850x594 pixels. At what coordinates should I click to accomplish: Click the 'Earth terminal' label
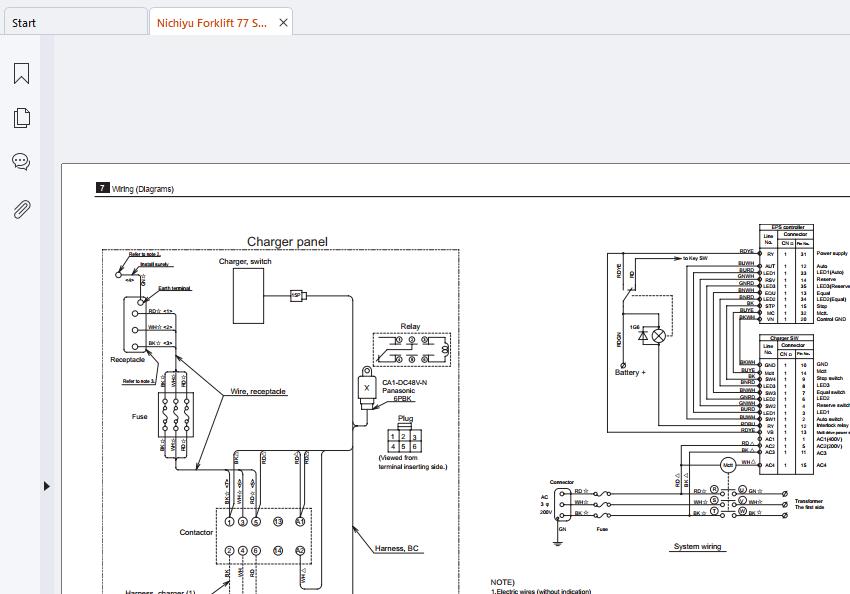pyautogui.click(x=175, y=288)
